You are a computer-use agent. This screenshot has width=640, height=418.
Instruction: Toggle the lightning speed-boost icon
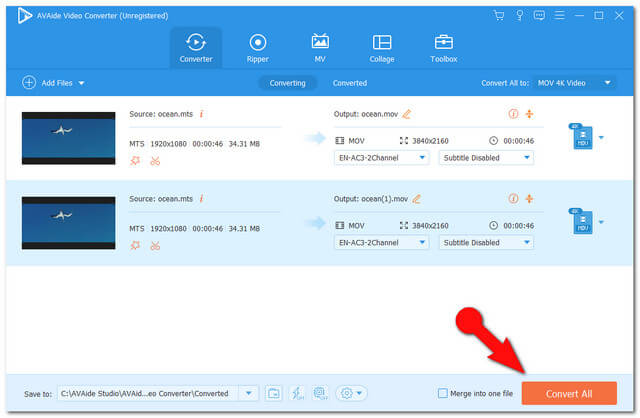(297, 394)
